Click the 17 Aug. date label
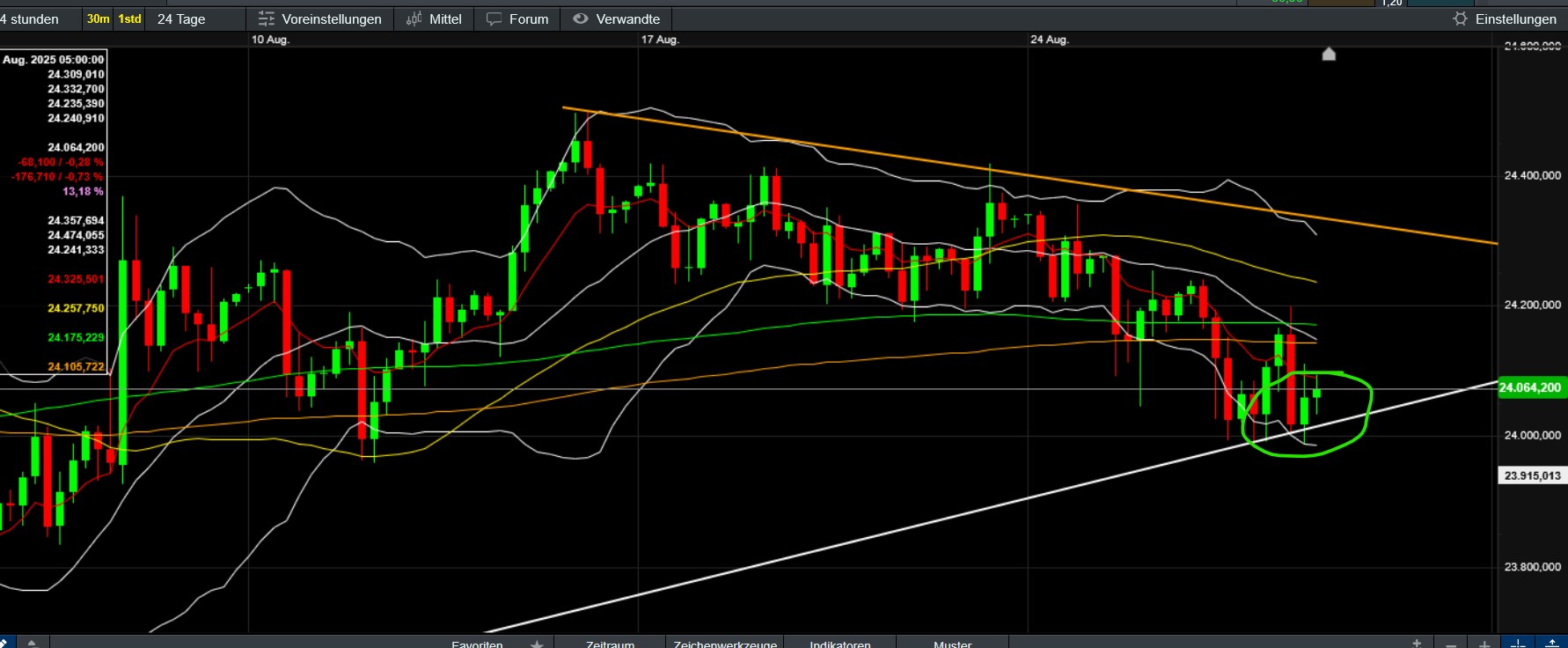The width and height of the screenshot is (1568, 648). click(x=660, y=40)
